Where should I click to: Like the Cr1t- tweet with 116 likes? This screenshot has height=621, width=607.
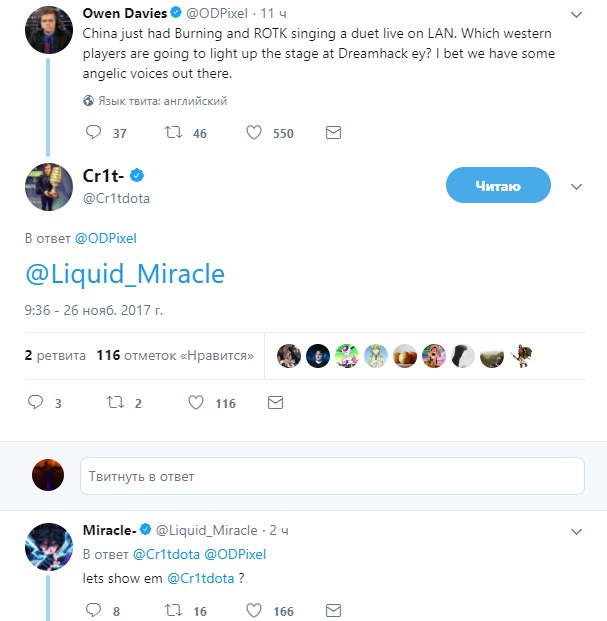[196, 403]
